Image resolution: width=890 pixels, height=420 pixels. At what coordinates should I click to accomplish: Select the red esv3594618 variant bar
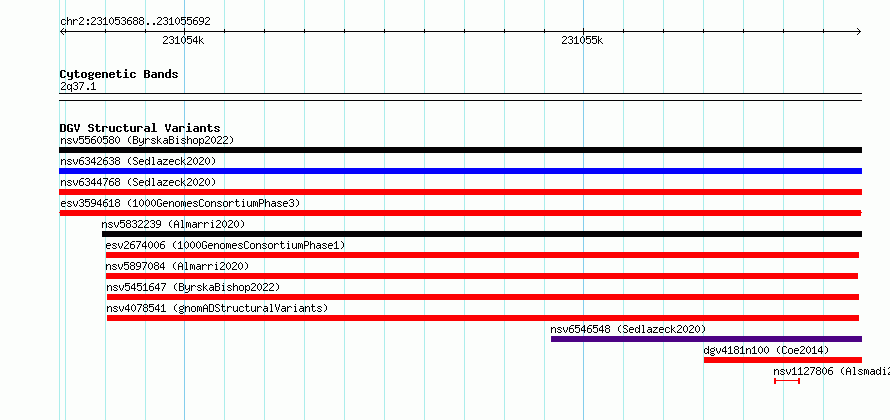tap(460, 213)
